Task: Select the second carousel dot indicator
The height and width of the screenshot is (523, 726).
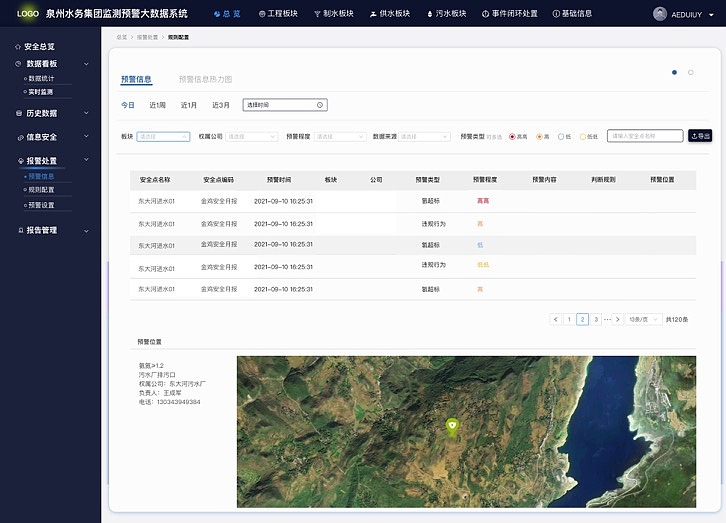Action: [x=690, y=72]
